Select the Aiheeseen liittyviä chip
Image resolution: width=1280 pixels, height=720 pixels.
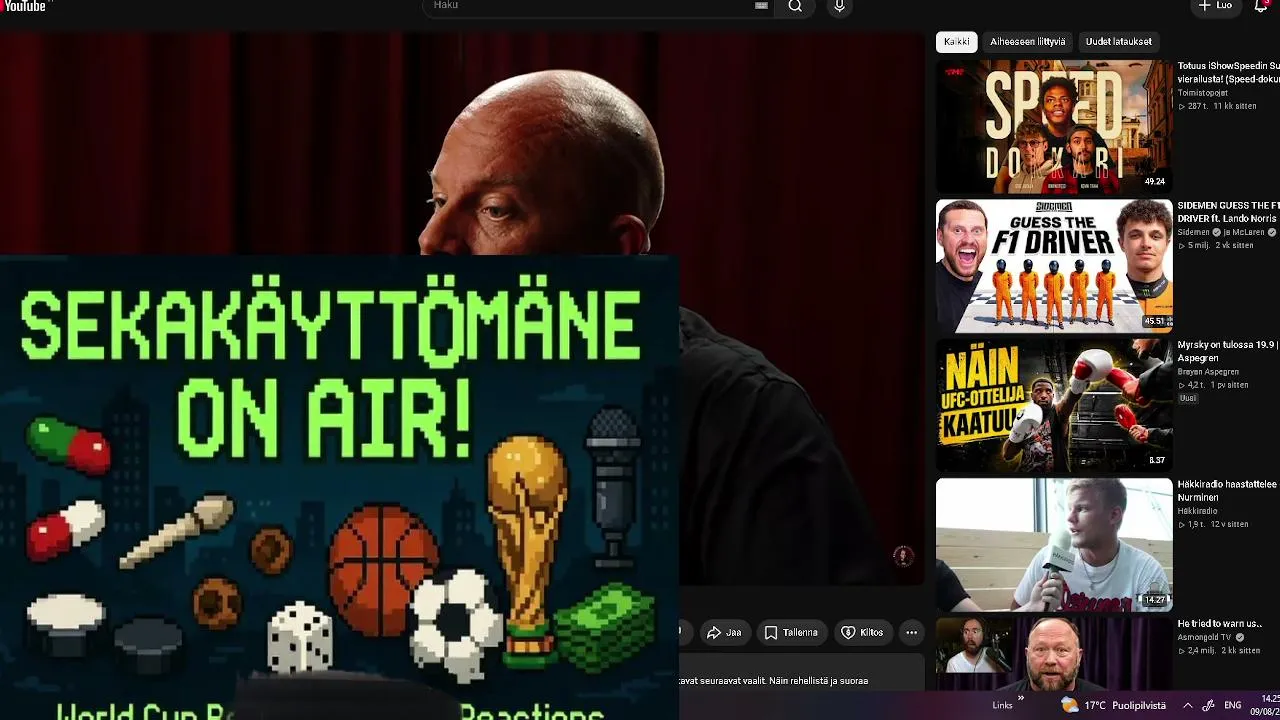(1027, 42)
